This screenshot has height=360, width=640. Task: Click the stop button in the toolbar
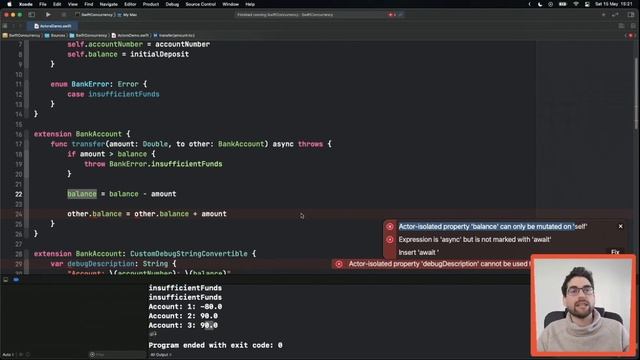pyautogui.click(x=63, y=15)
